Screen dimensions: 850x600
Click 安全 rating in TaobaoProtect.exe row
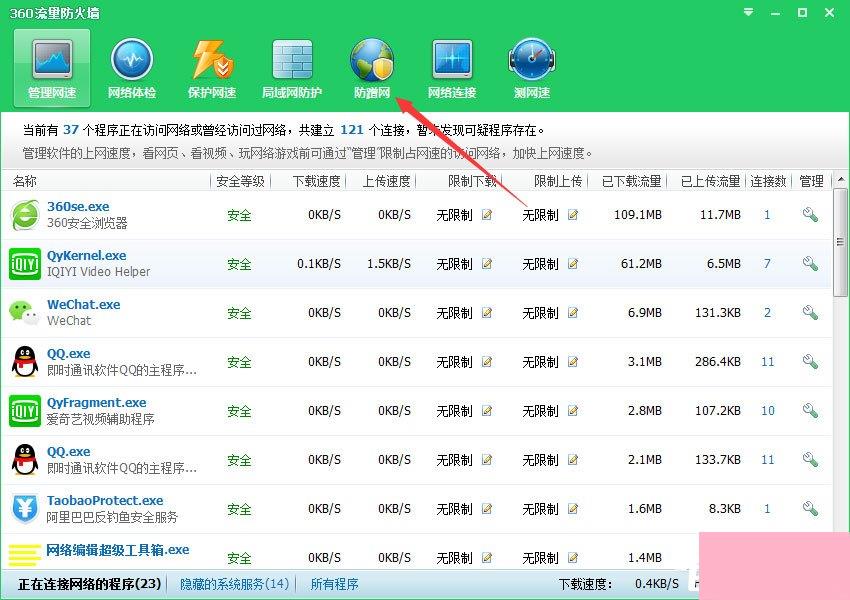click(239, 509)
